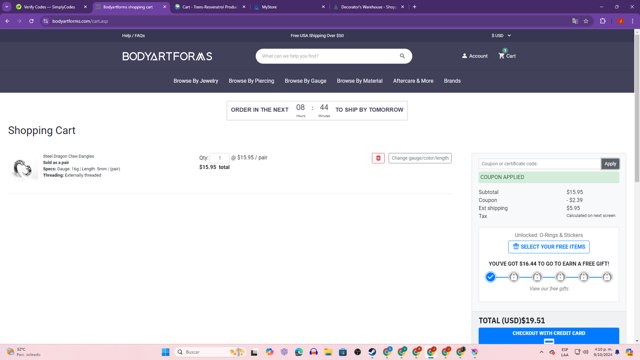
Task: Close the Bodyartforms shopping cart tab
Action: (x=164, y=7)
